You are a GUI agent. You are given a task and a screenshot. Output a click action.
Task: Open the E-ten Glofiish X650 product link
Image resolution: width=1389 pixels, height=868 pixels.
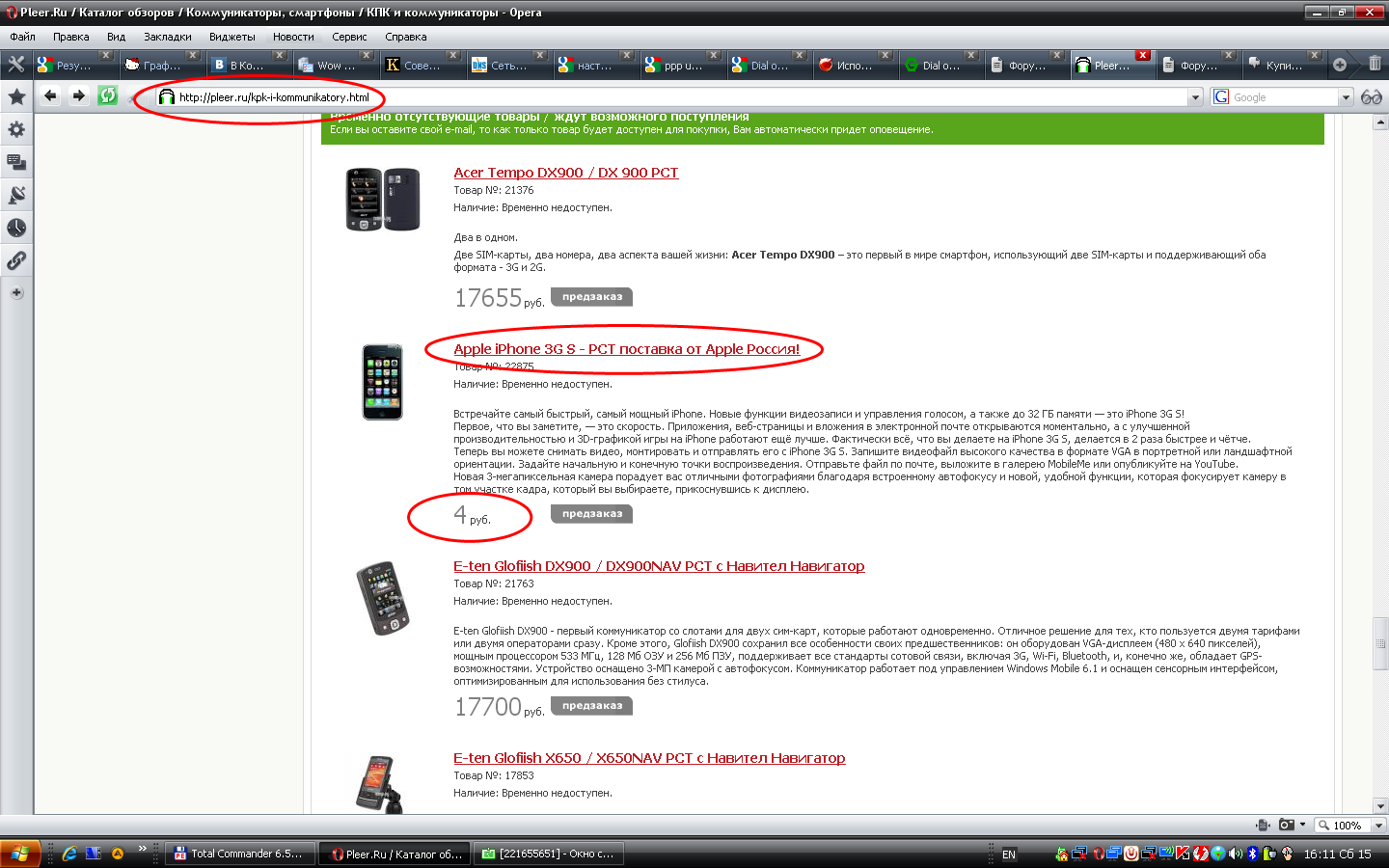649,758
